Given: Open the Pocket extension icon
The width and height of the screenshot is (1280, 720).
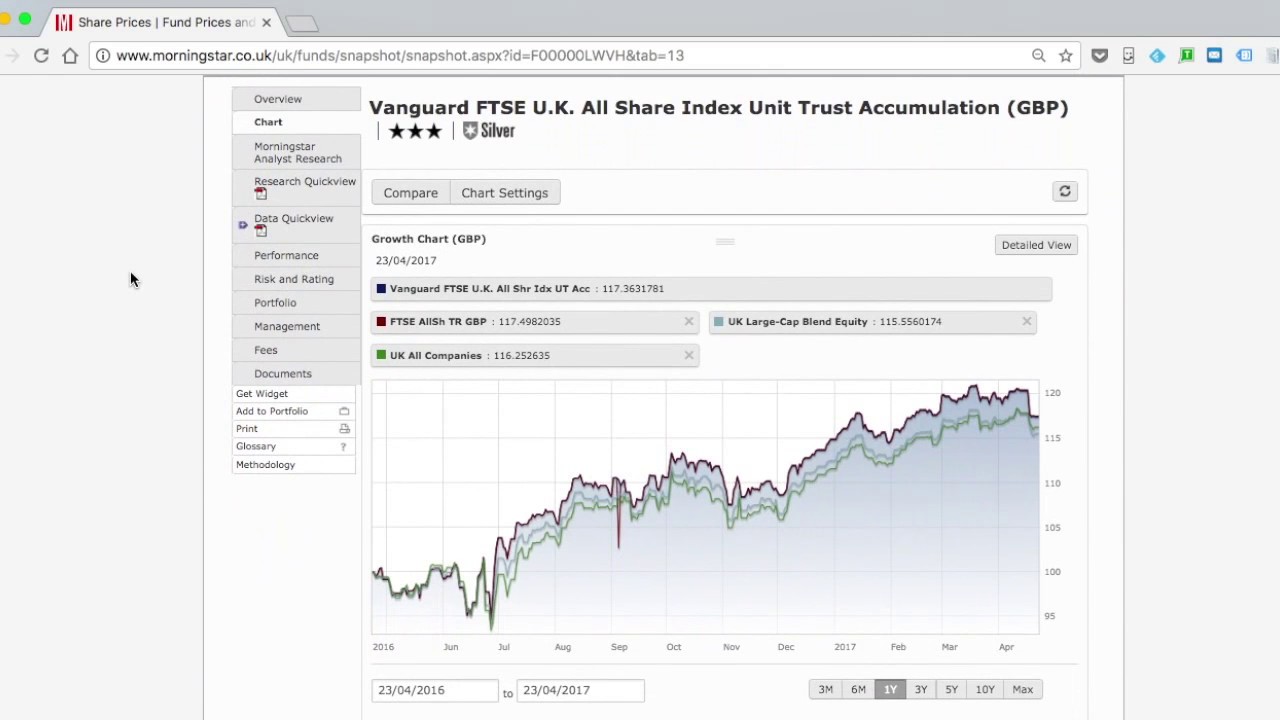Looking at the screenshot, I should tap(1100, 56).
